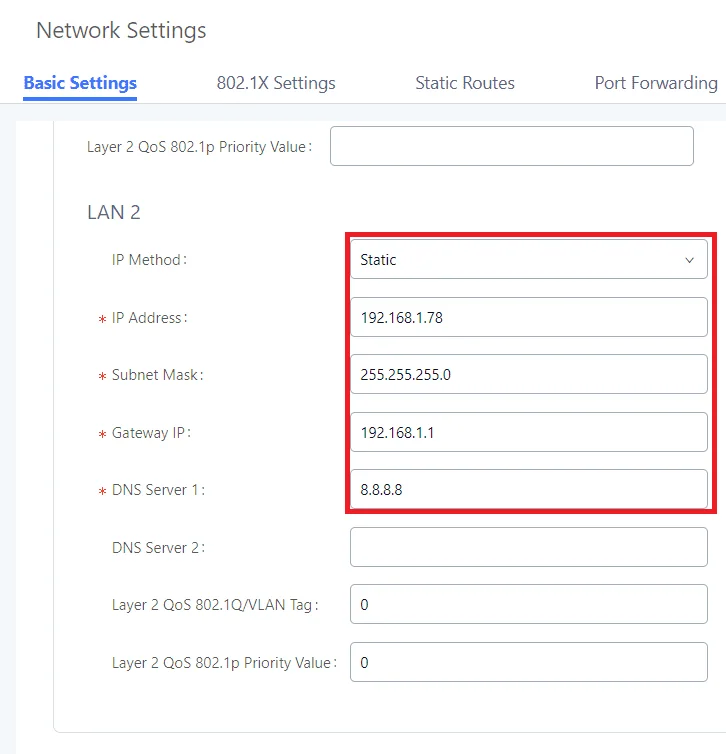Click the chevron arrow in IP Method box

tap(689, 260)
